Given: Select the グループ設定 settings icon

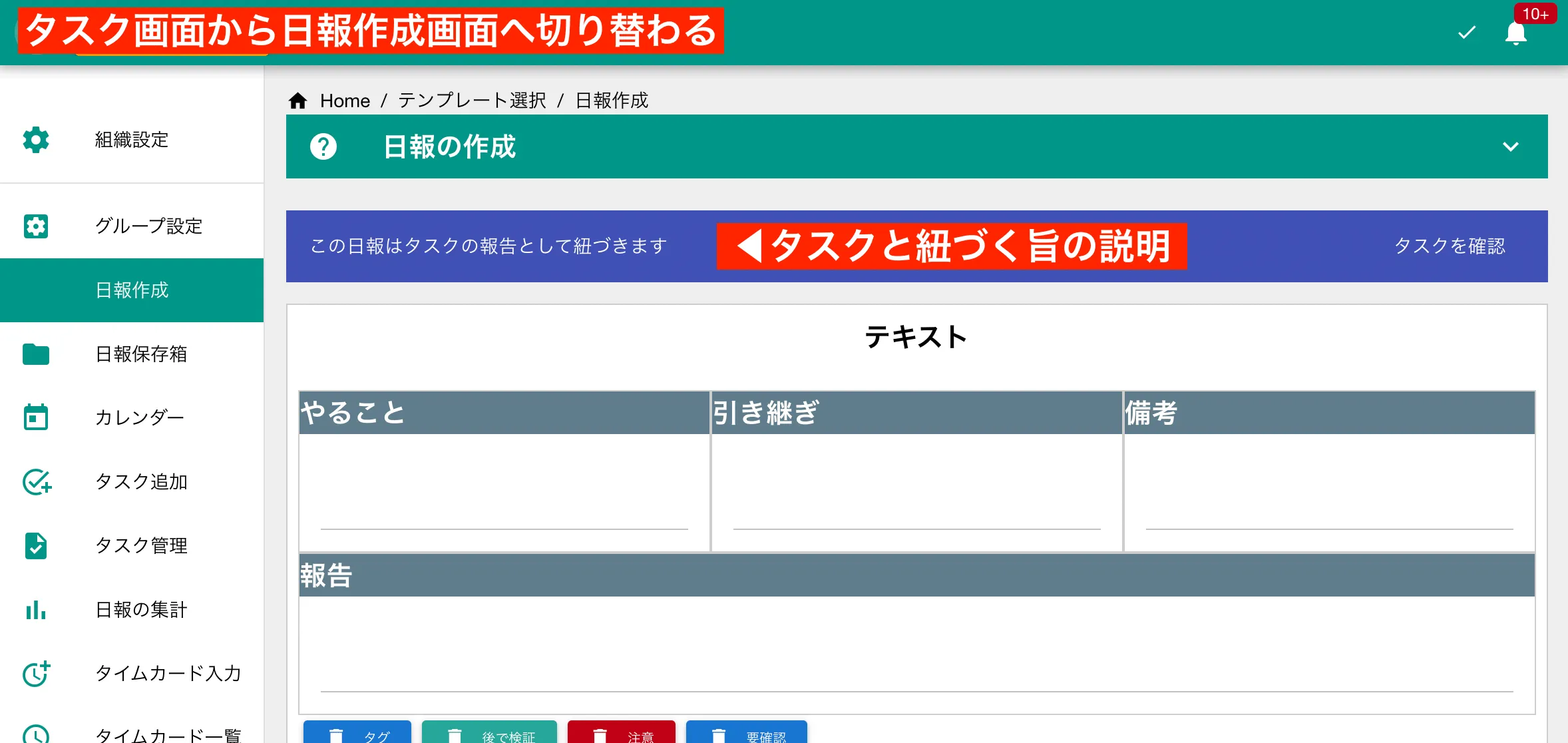Looking at the screenshot, I should click(35, 226).
